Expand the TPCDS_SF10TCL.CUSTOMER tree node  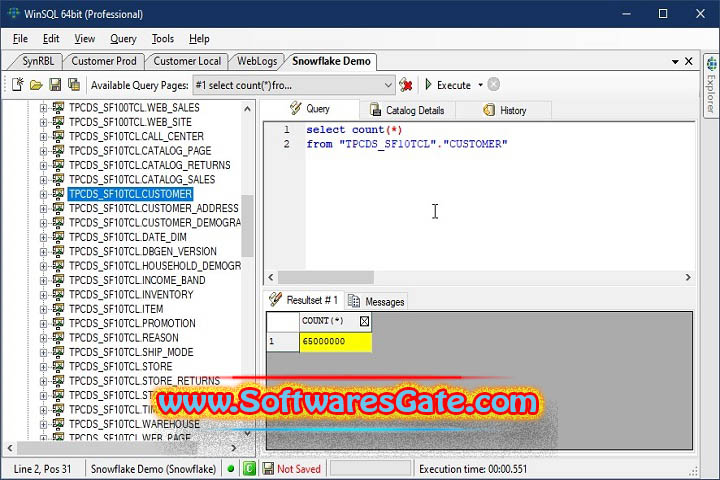(43, 194)
